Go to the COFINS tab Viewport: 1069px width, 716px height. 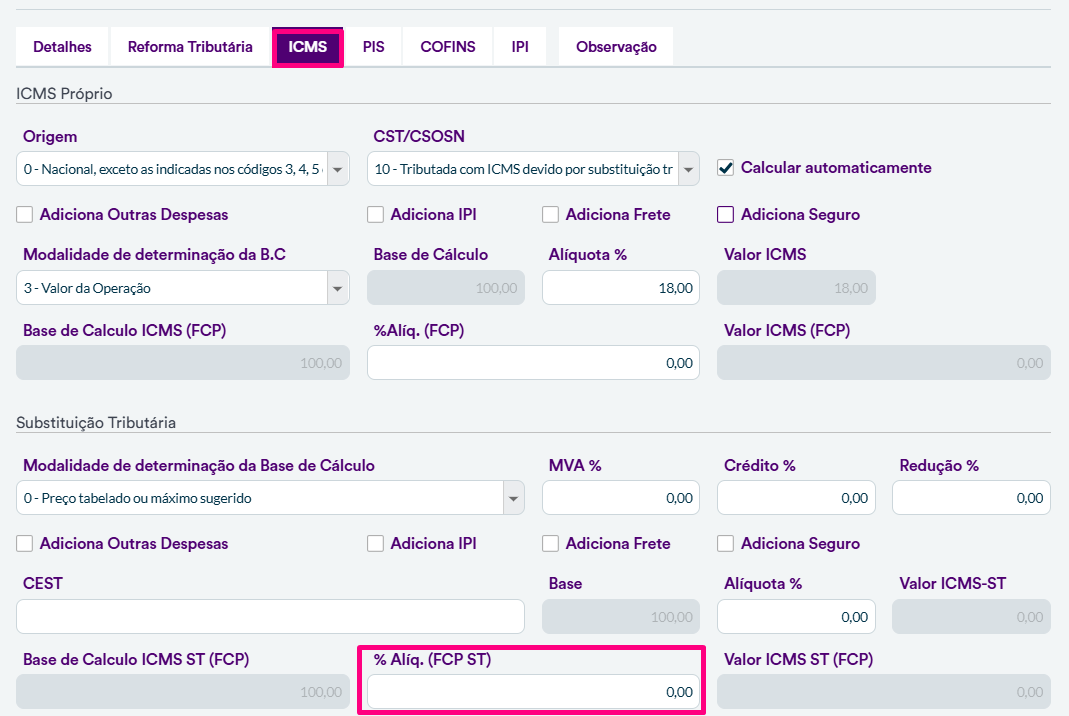pyautogui.click(x=447, y=47)
